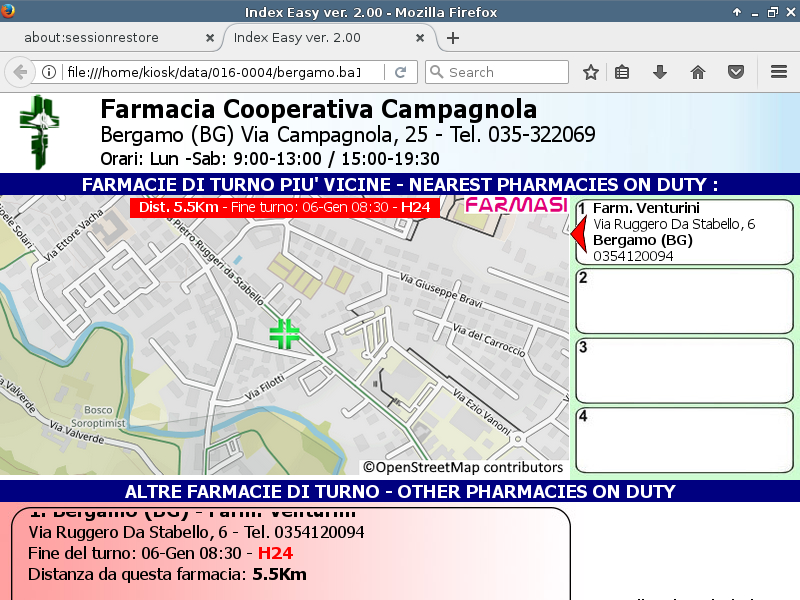Go to the Firefox home page
800x600 pixels.
pos(698,72)
